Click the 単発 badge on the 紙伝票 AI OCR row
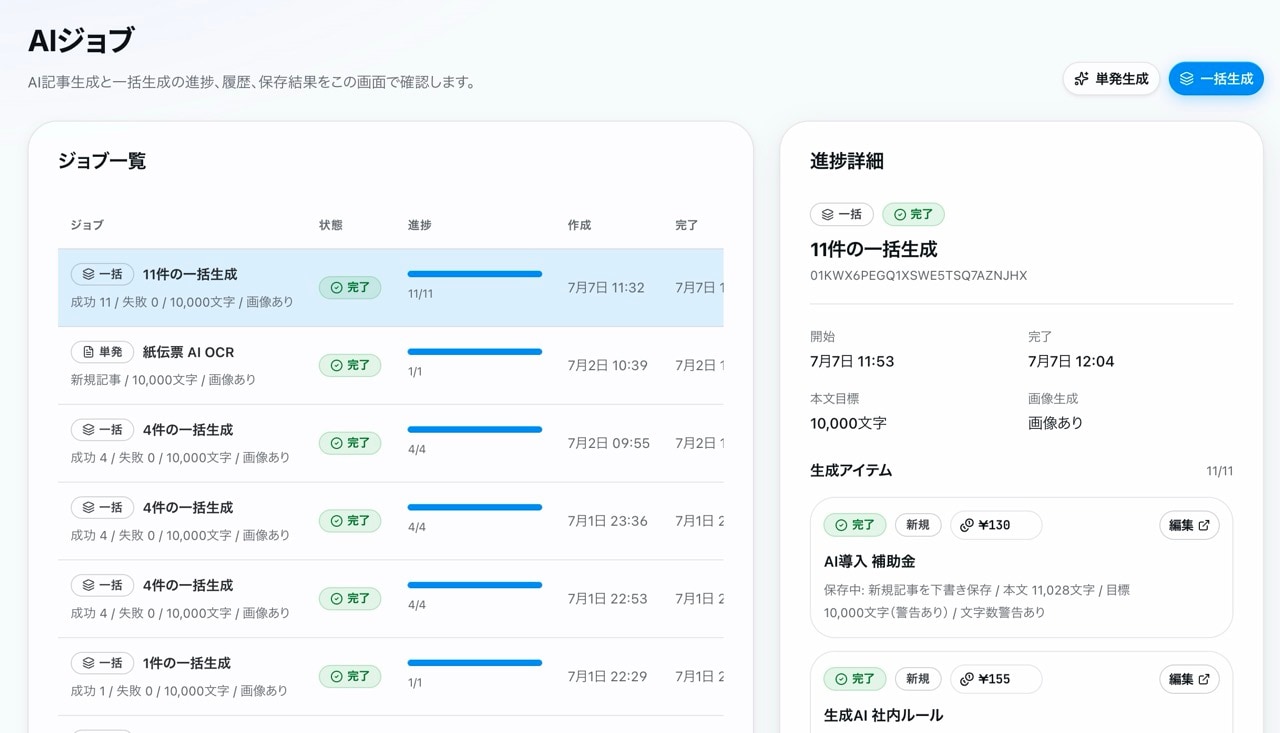Screen dimensions: 1280x733 [x=102, y=352]
